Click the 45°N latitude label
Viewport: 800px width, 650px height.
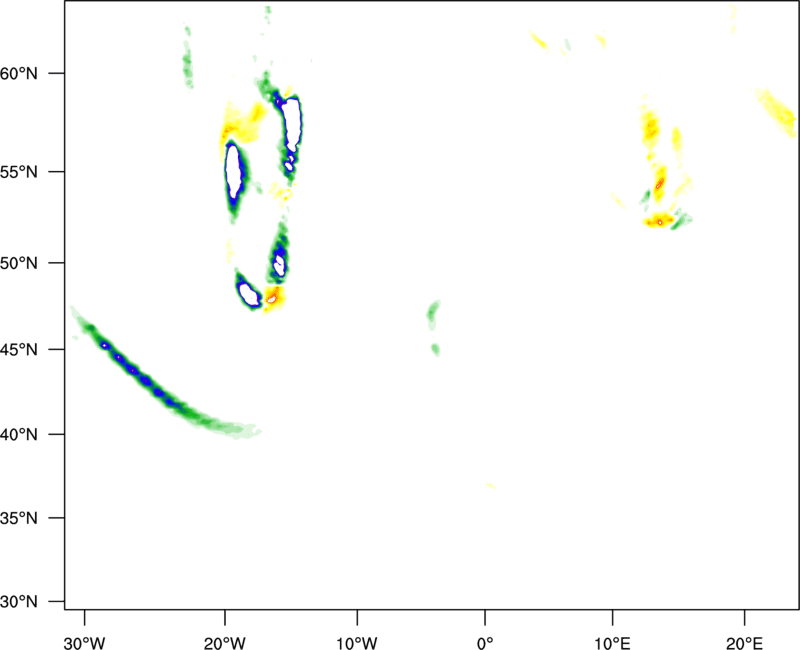tap(19, 349)
